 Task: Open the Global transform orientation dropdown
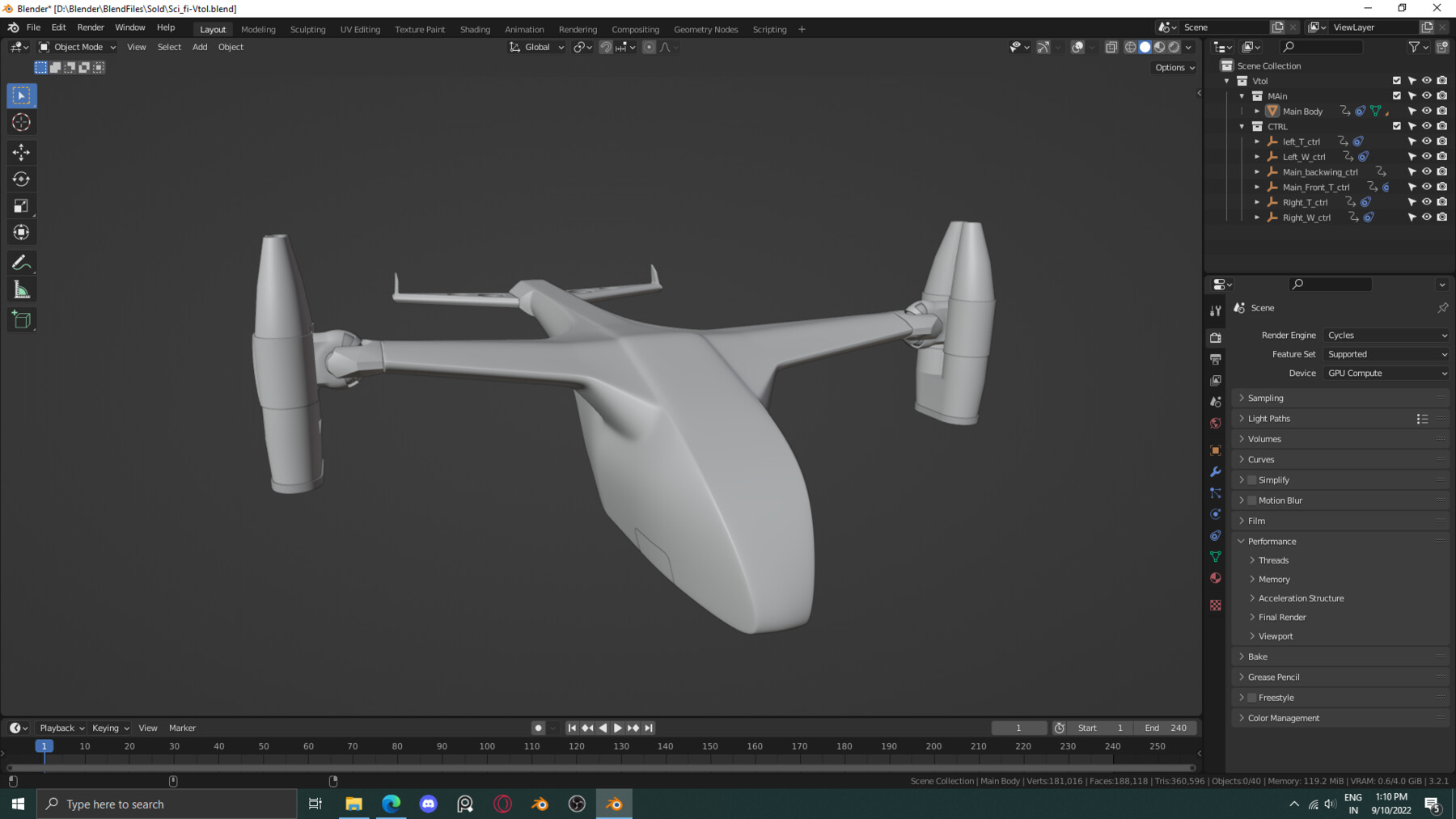coord(535,47)
